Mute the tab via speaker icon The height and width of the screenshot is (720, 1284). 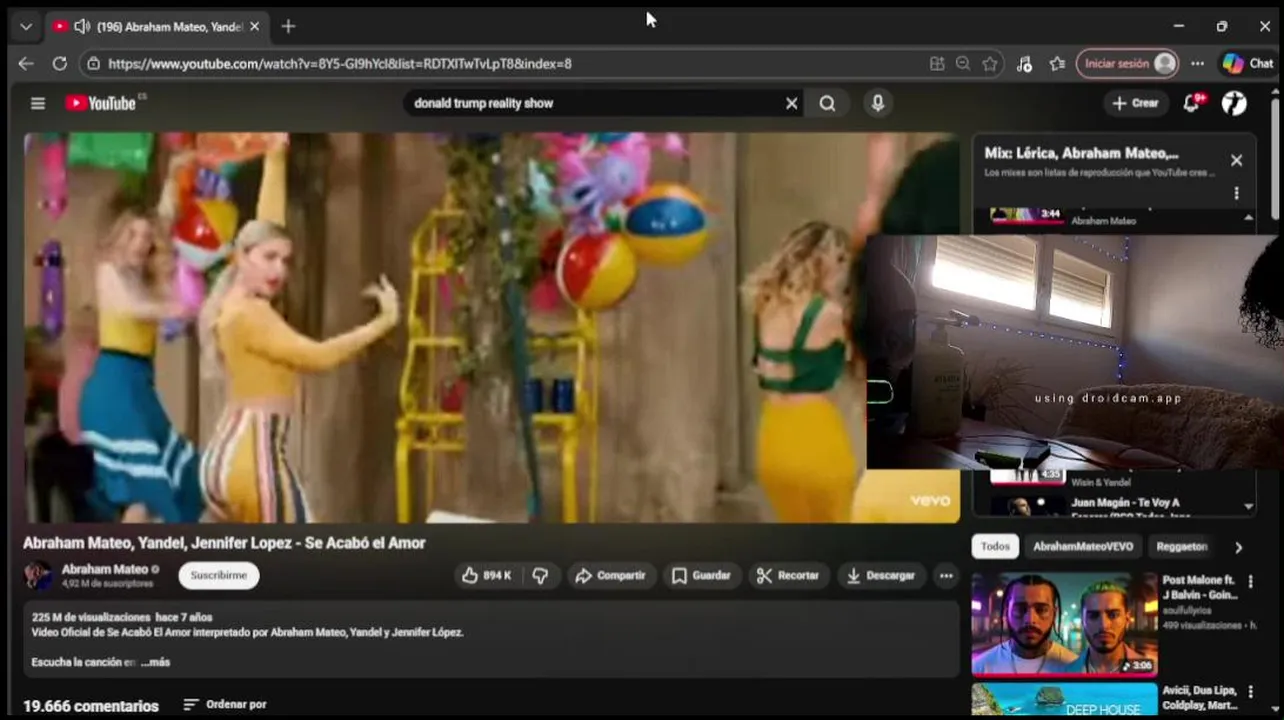click(x=82, y=26)
